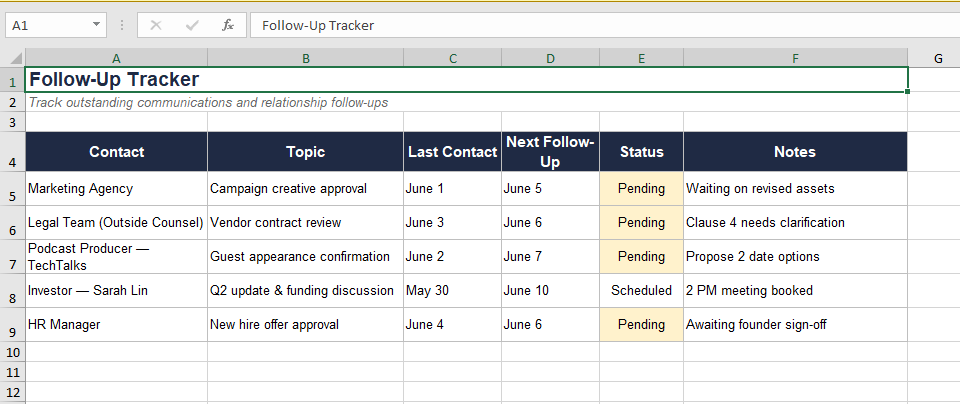Select the Waiting on revised assets cell

coord(795,189)
